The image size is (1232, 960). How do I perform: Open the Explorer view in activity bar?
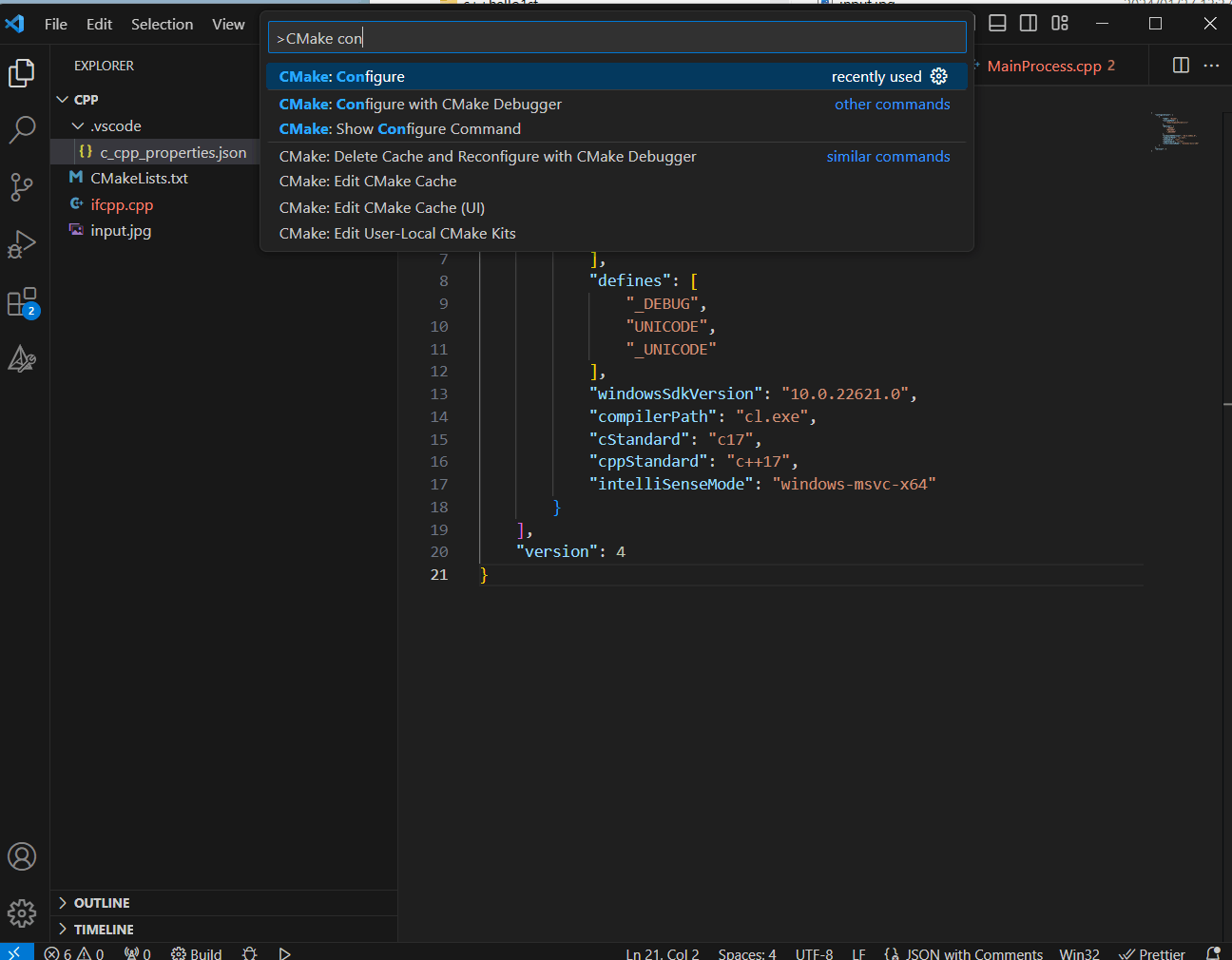22,73
